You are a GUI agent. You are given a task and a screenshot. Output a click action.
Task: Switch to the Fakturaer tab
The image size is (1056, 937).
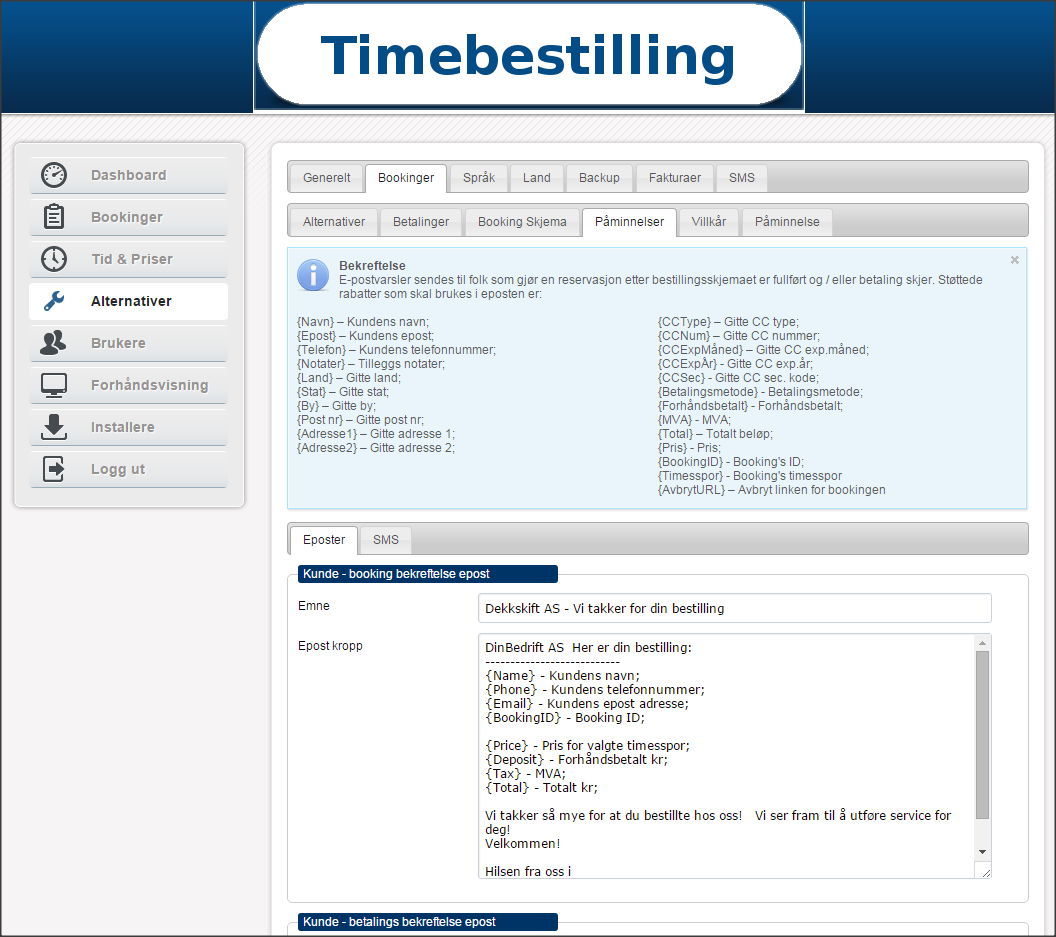click(x=675, y=178)
